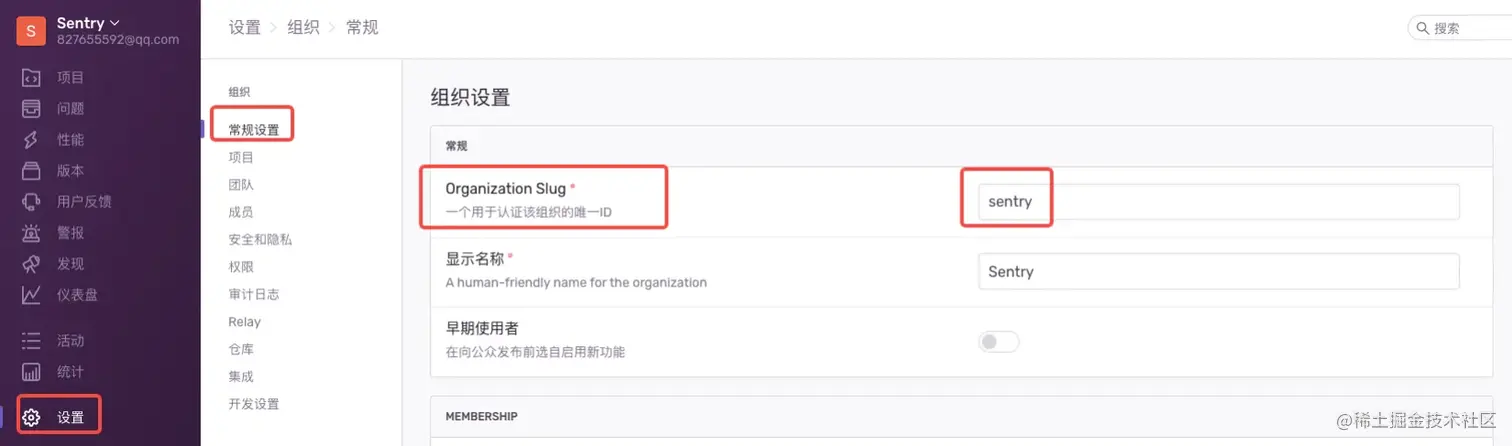Focus the 搜索 search box

[1470, 28]
